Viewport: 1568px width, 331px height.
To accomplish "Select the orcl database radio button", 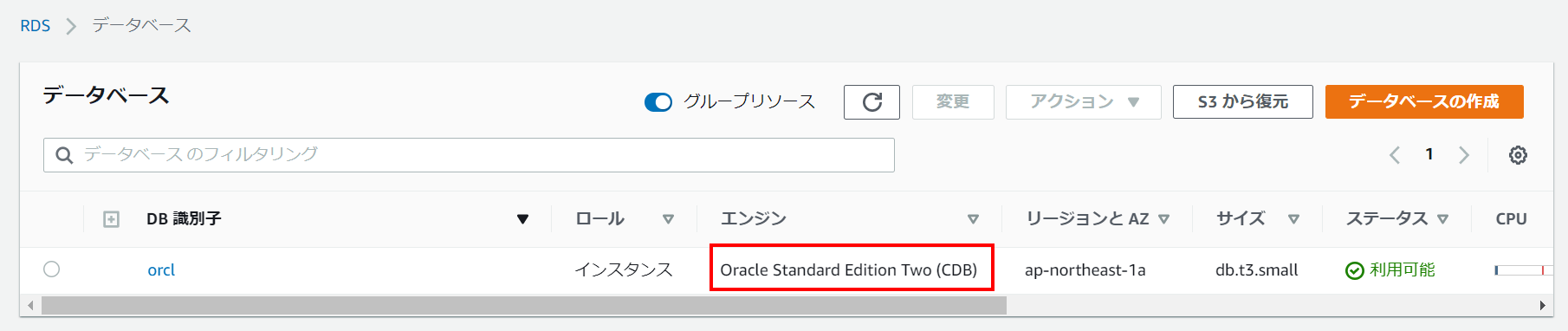I will point(52,269).
